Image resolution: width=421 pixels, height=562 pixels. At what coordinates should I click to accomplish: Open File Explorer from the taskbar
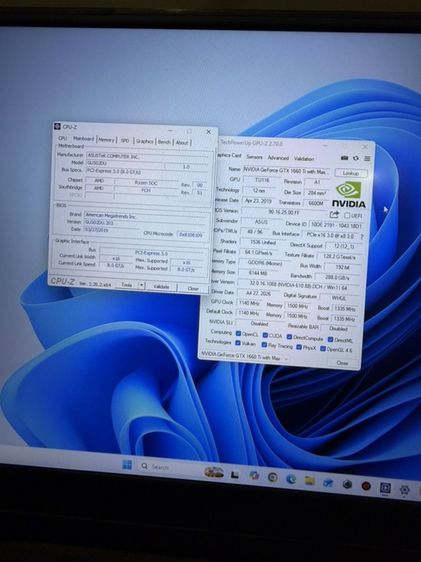(x=310, y=481)
